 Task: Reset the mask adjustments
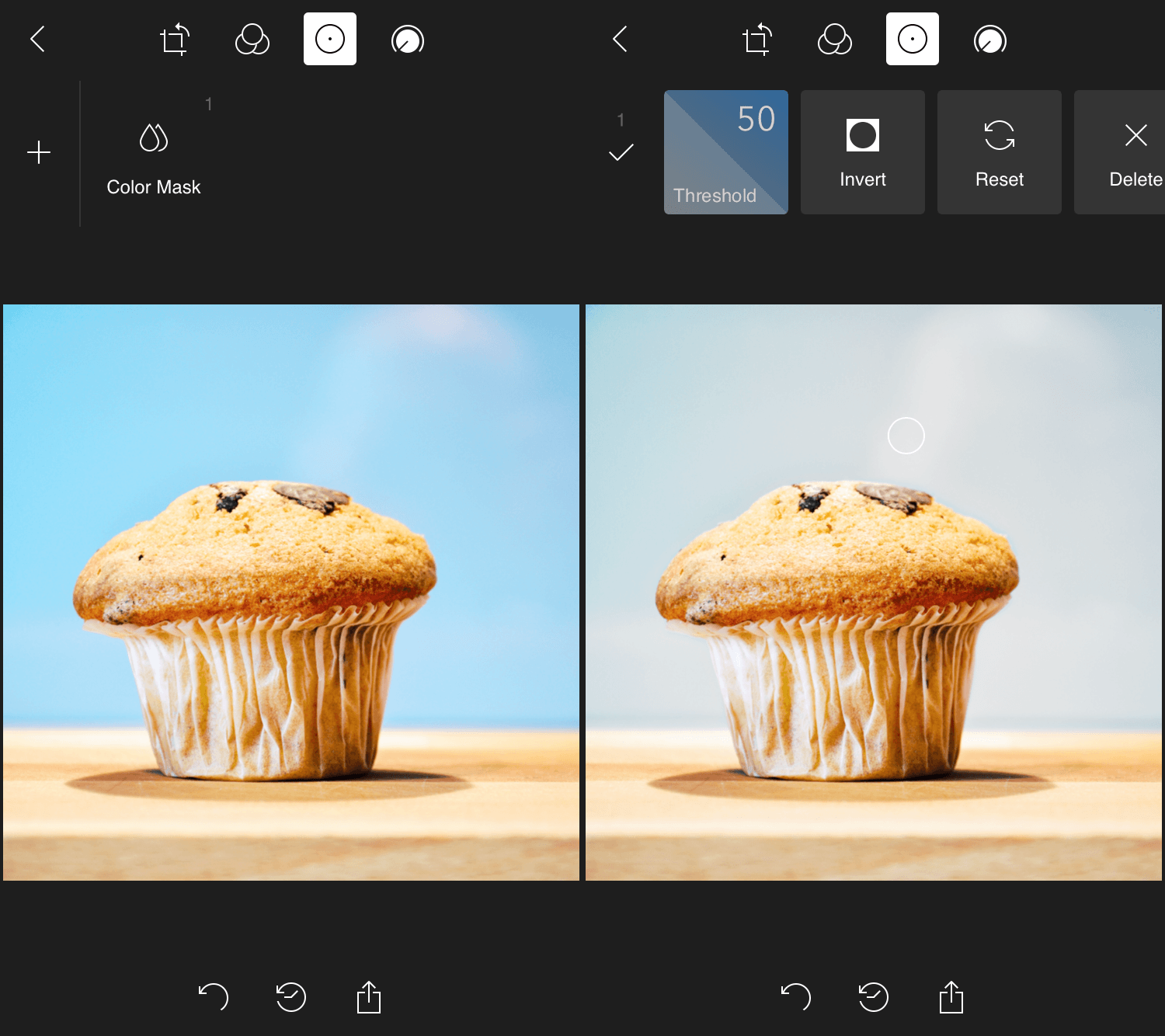[999, 151]
